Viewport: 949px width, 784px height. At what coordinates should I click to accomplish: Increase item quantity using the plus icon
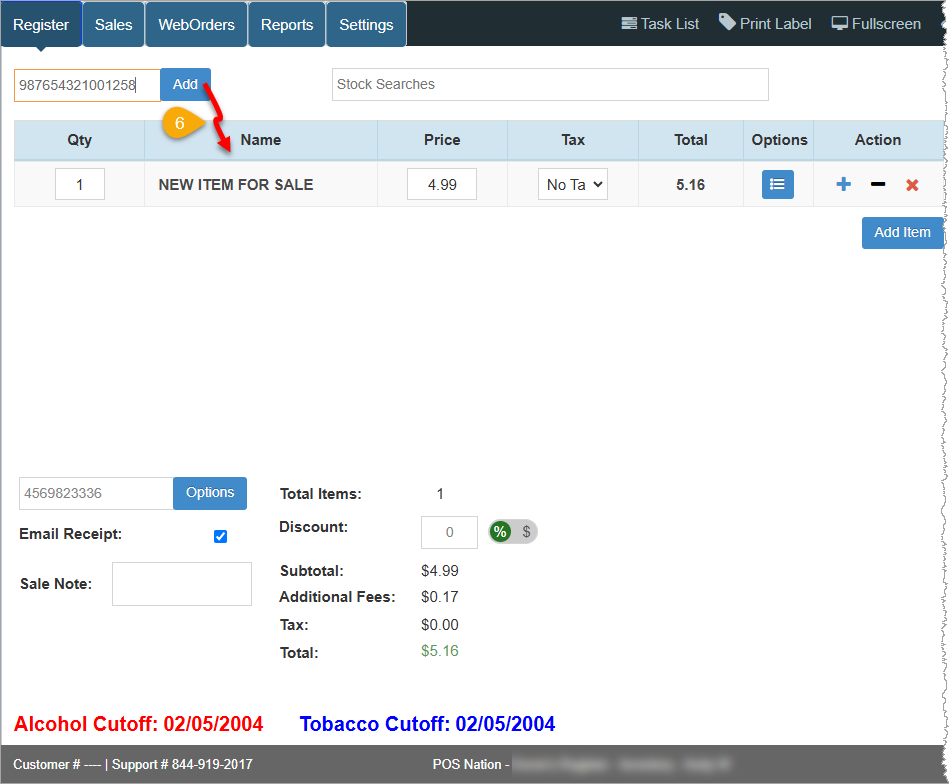[843, 184]
